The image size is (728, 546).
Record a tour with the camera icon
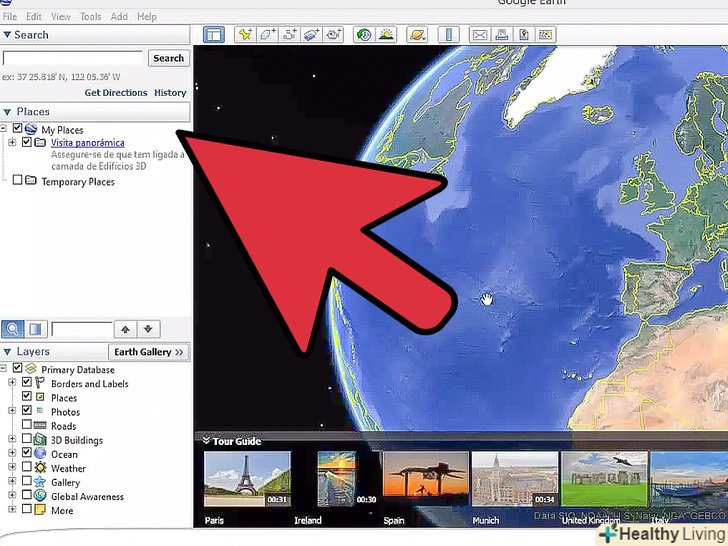click(333, 35)
